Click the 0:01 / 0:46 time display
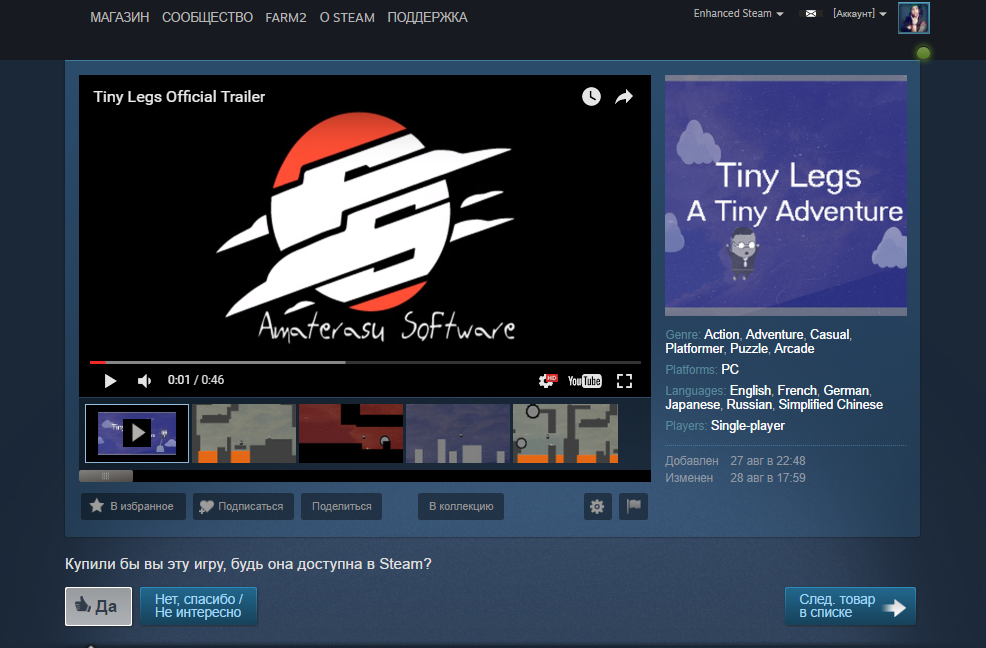 pos(196,380)
